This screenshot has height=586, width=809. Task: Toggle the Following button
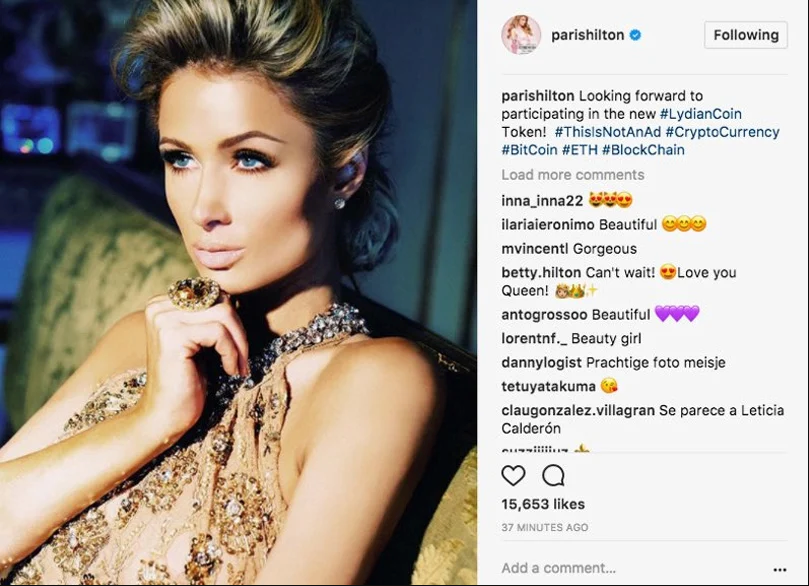[x=746, y=35]
